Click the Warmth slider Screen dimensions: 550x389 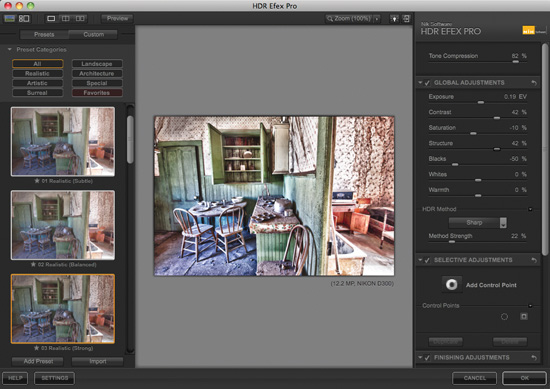(477, 195)
